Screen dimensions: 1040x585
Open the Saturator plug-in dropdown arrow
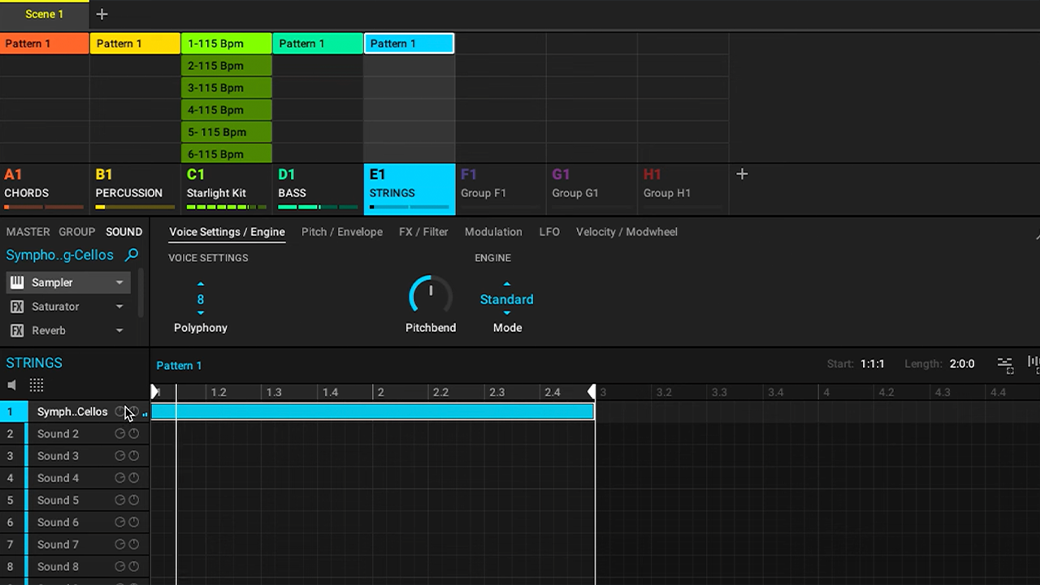tap(119, 306)
